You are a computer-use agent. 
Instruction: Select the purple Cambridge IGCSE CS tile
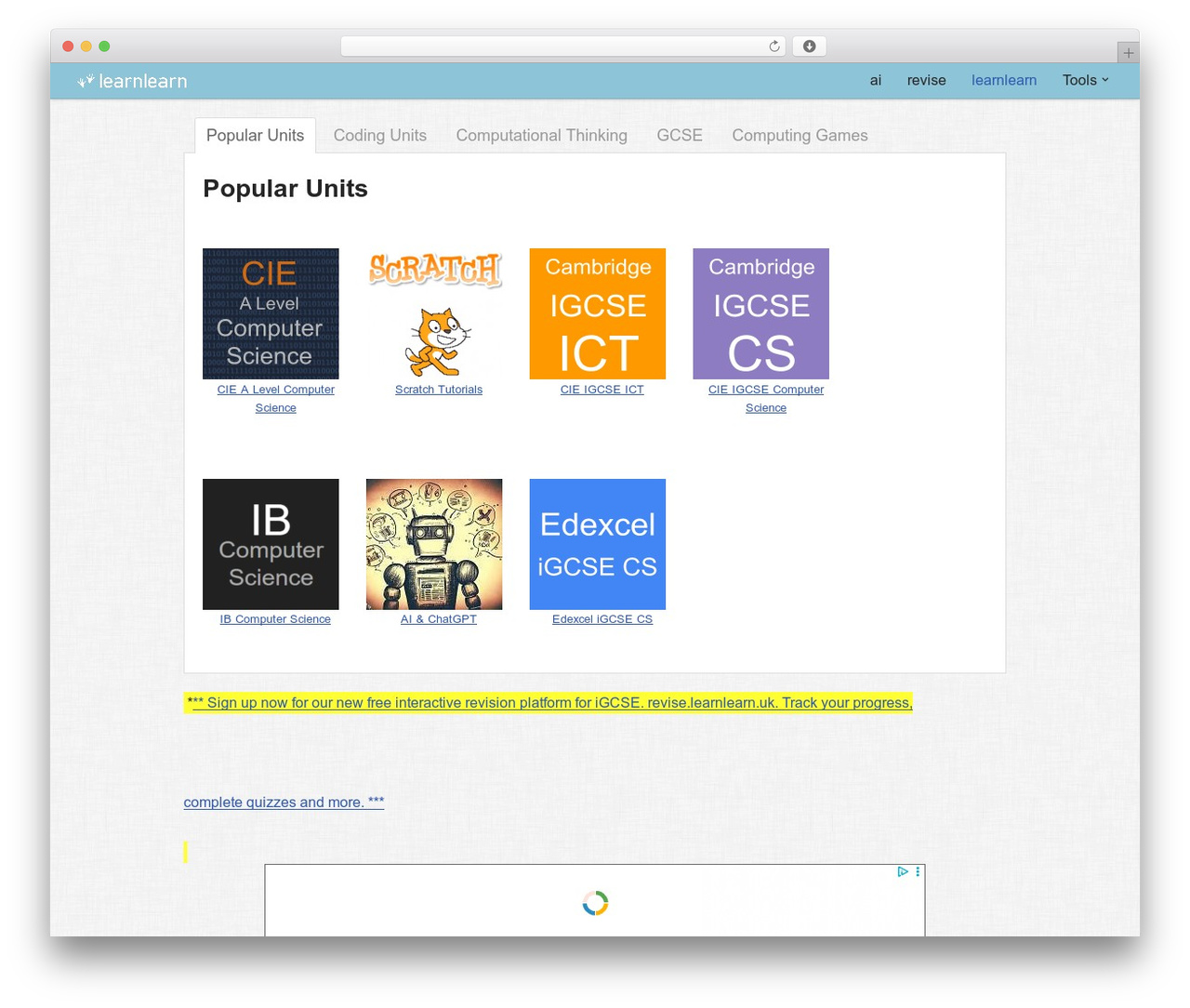(x=761, y=313)
